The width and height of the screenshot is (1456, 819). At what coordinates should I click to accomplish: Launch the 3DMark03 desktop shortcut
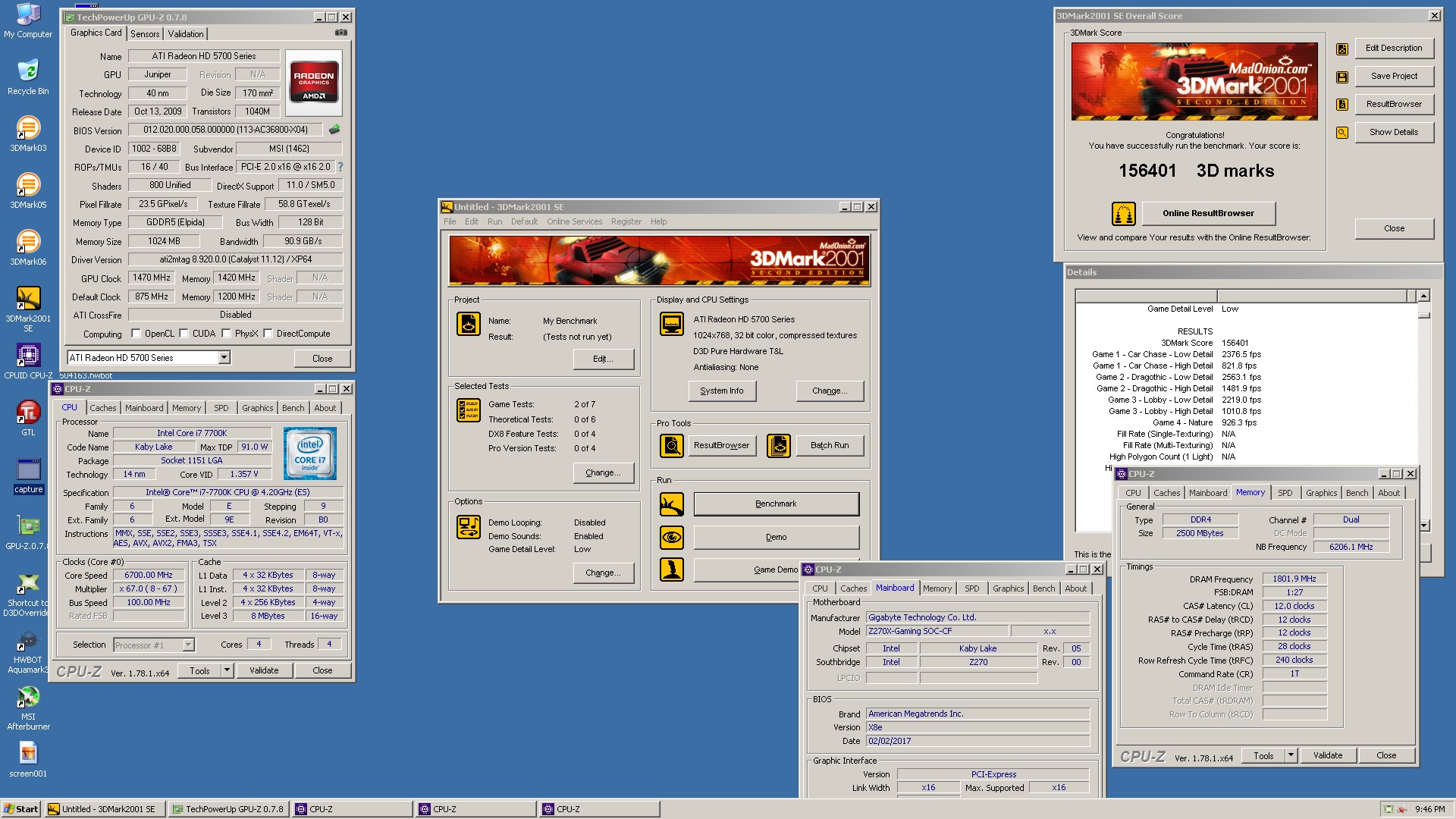point(28,134)
